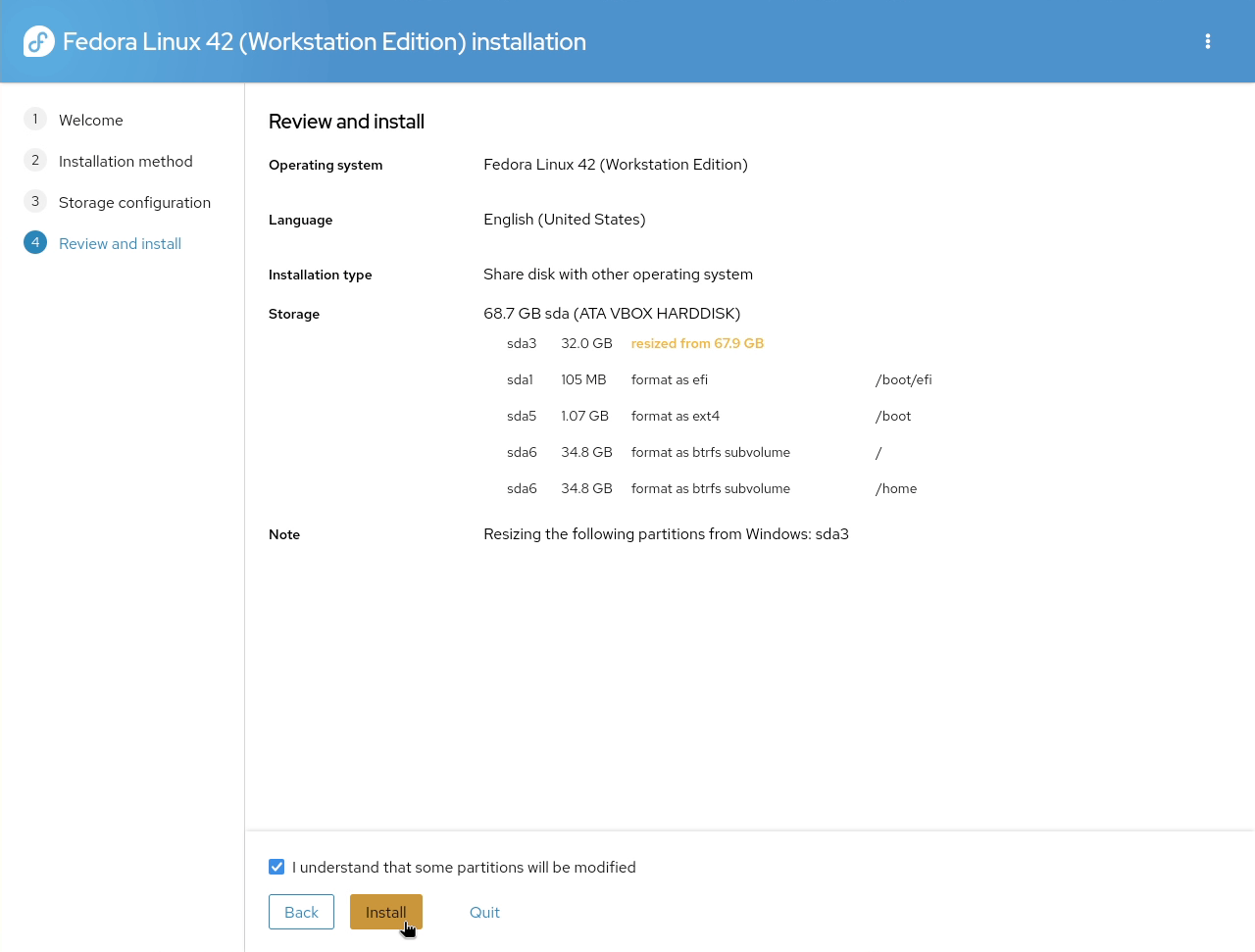Quit the installer via Quit link
Screen dimensions: 1255x952
coord(484,912)
